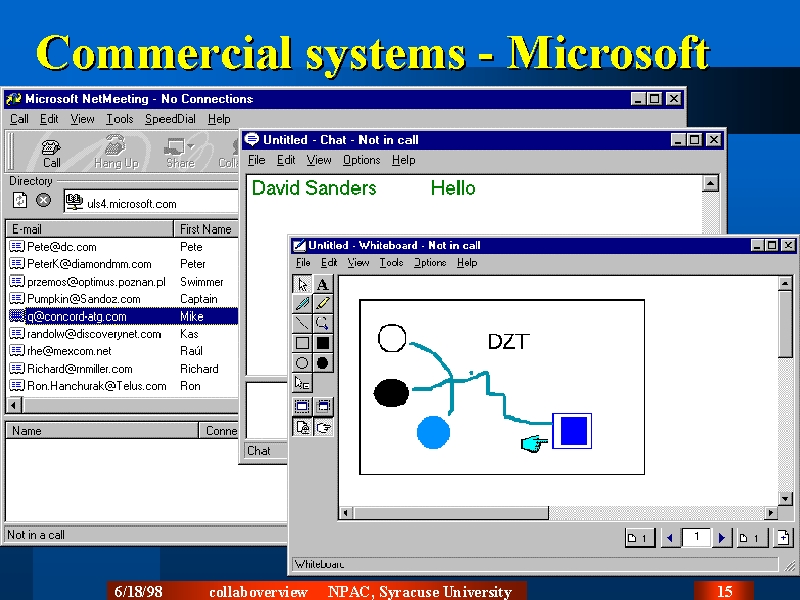Click the Select Window capture tool
800x600 pixels.
[302, 406]
